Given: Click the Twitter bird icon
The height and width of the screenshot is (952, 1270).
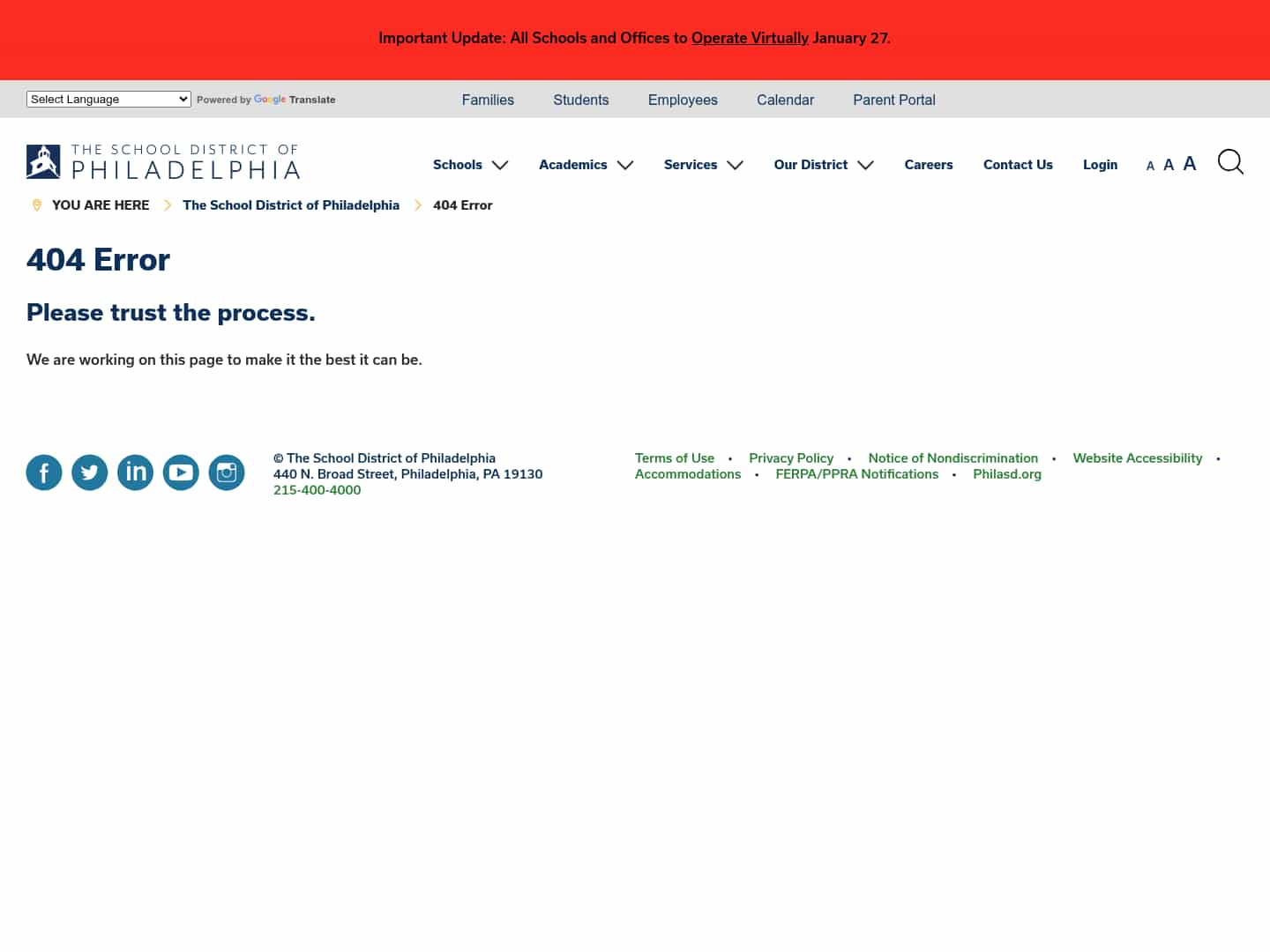Looking at the screenshot, I should pyautogui.click(x=89, y=472).
